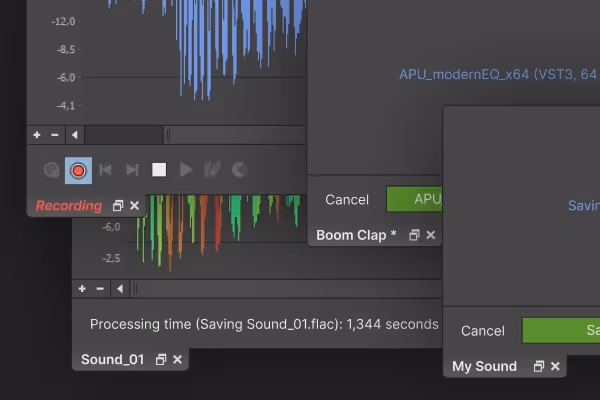Close the Sound_01 panel
600x400 pixels.
pos(177,359)
